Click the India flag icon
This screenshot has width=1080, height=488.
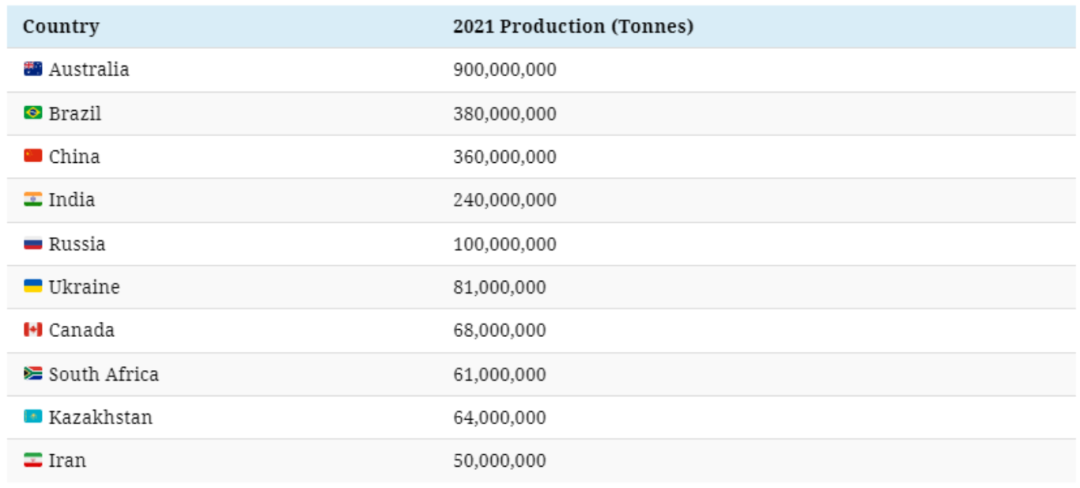click(x=33, y=200)
